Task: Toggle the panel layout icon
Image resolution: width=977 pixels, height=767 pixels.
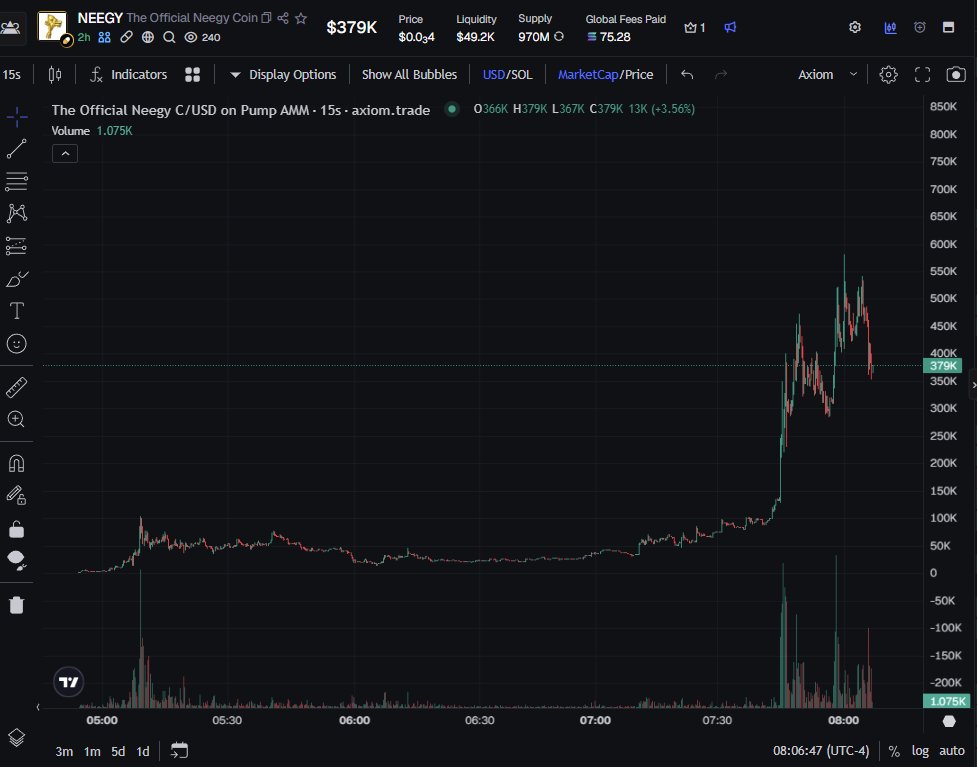Action: (x=948, y=27)
